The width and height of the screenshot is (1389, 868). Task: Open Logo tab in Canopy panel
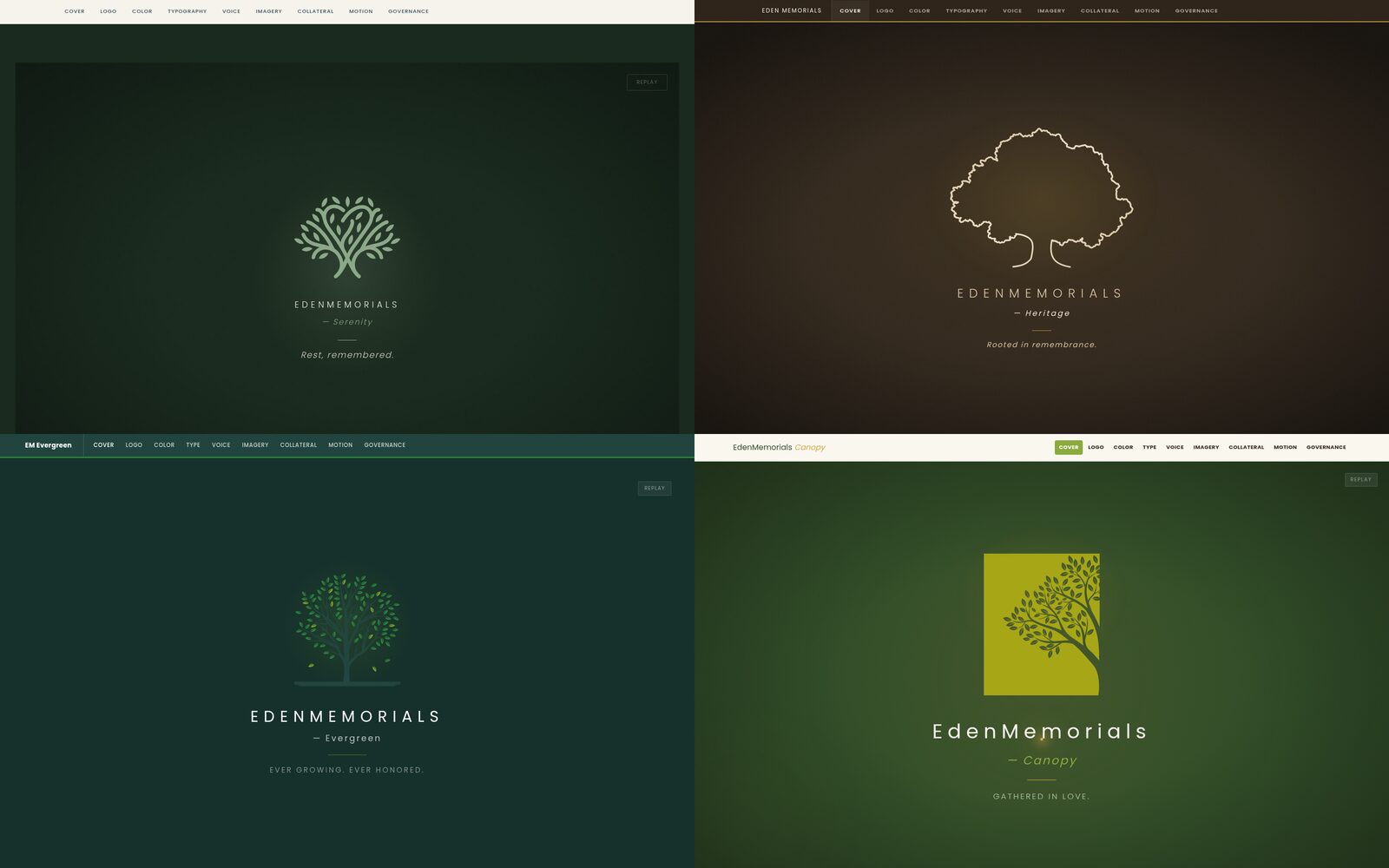click(1096, 447)
